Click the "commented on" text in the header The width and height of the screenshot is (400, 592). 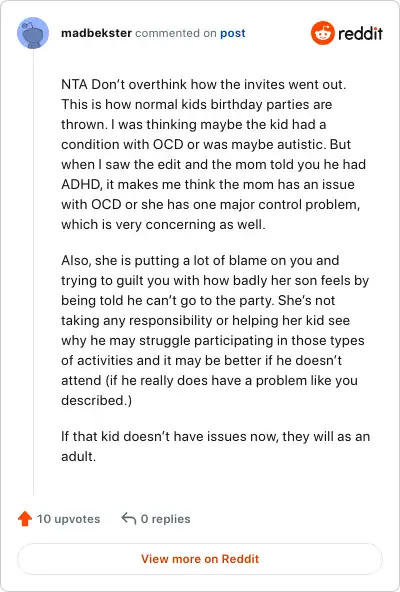tap(176, 33)
